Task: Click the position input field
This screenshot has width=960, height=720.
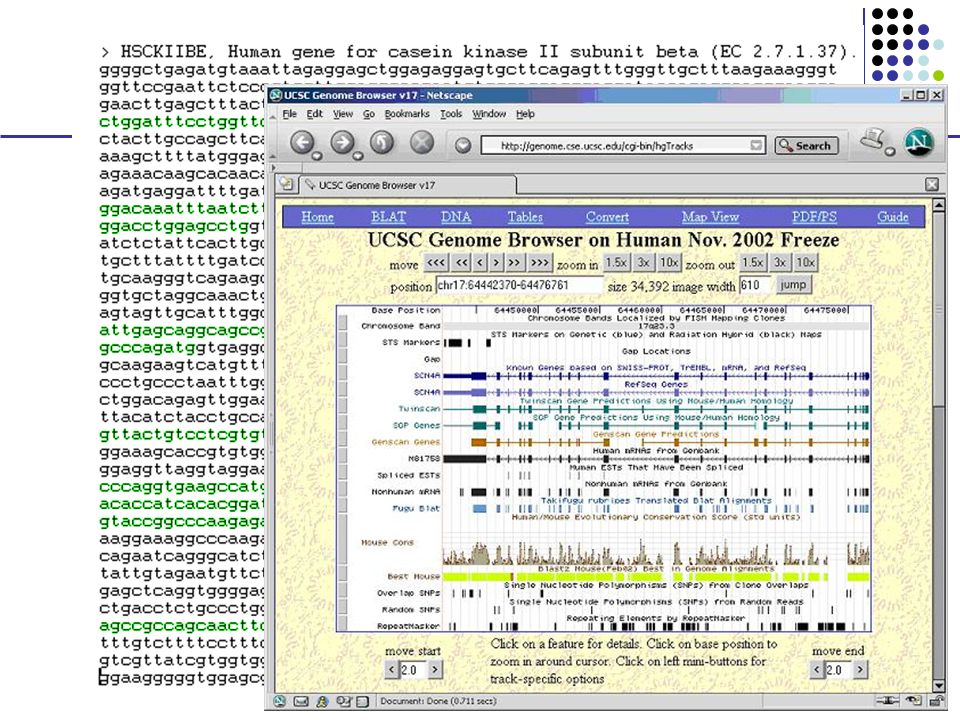Action: click(519, 285)
